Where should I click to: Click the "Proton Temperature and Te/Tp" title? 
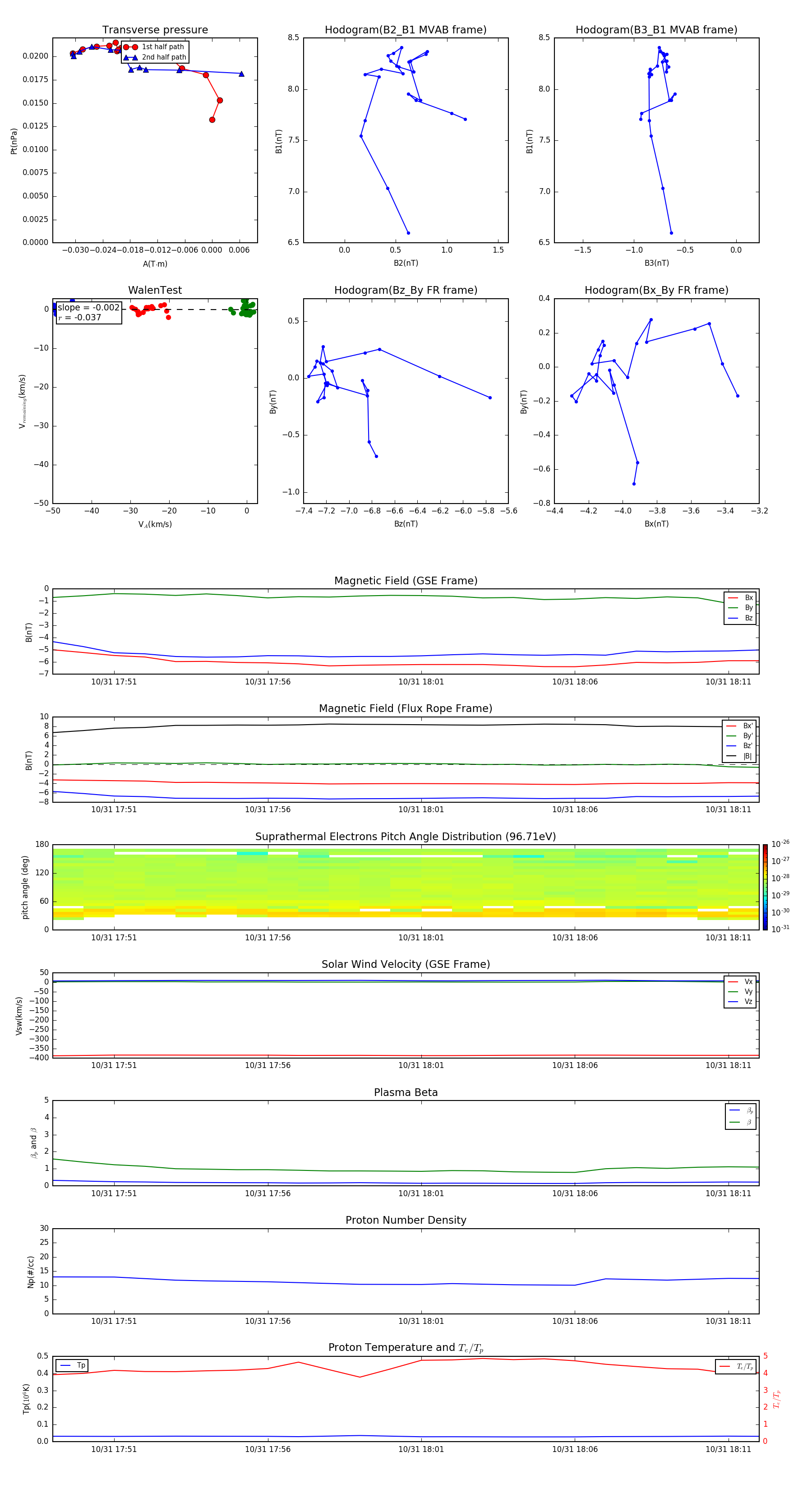[x=406, y=1348]
